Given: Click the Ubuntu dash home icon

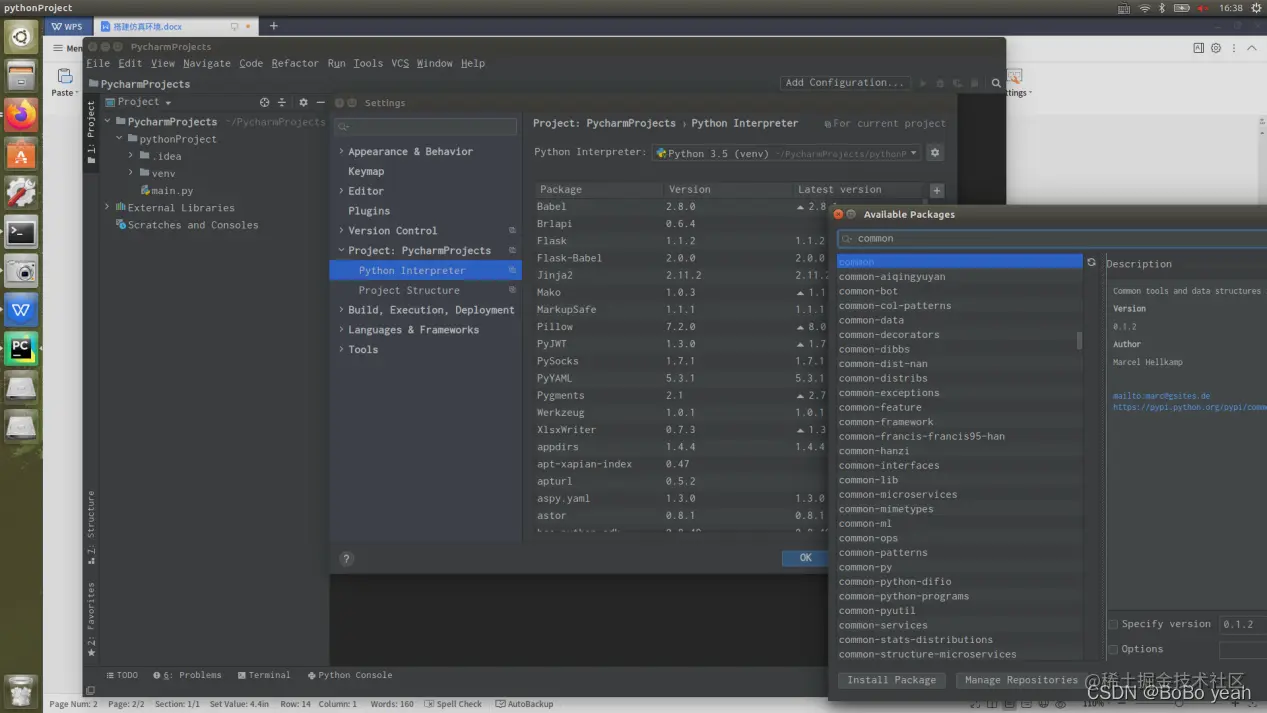Looking at the screenshot, I should pos(21,37).
